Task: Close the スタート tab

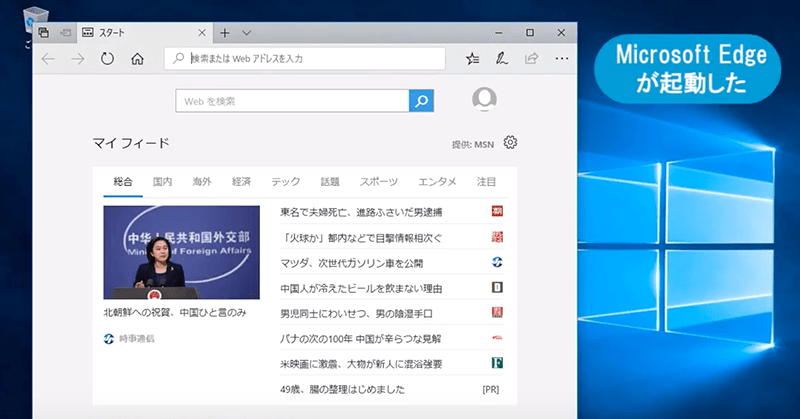Action: click(x=202, y=33)
